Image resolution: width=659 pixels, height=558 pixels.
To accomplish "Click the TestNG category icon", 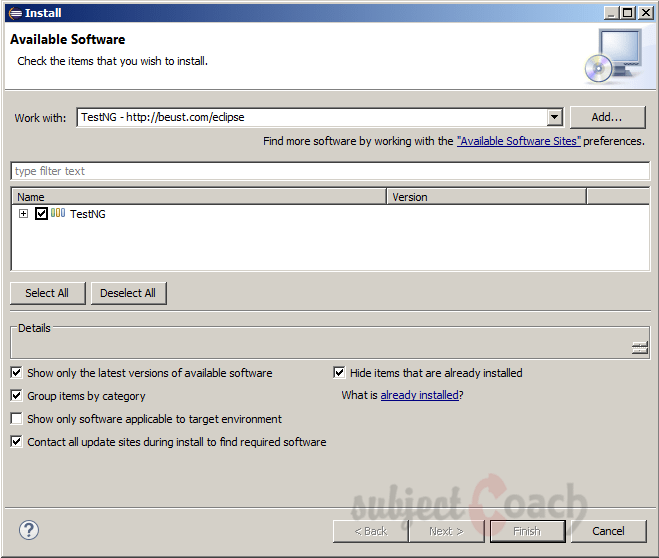I will (58, 213).
